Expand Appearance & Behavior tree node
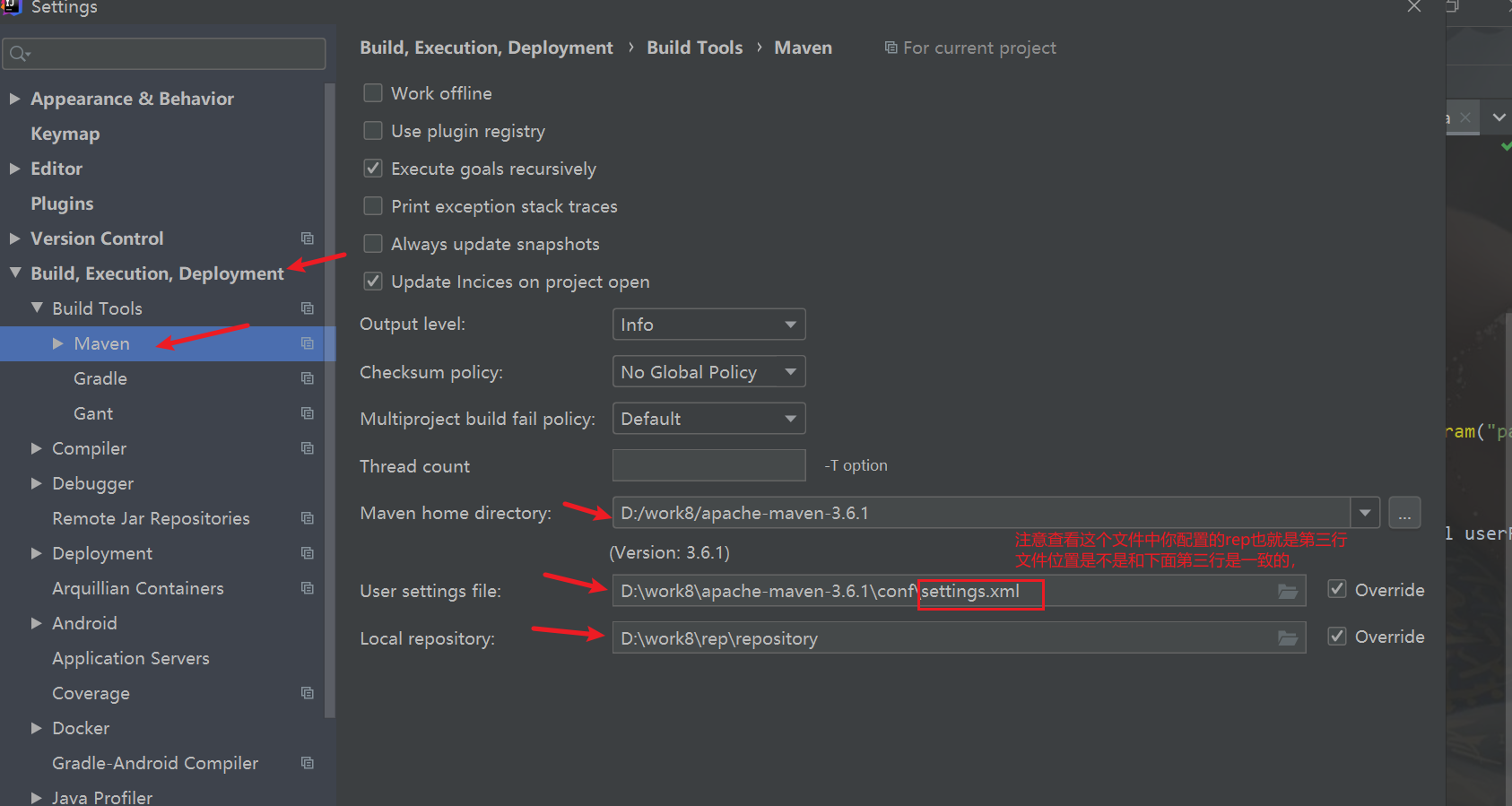This screenshot has height=806, width=1512. (14, 99)
